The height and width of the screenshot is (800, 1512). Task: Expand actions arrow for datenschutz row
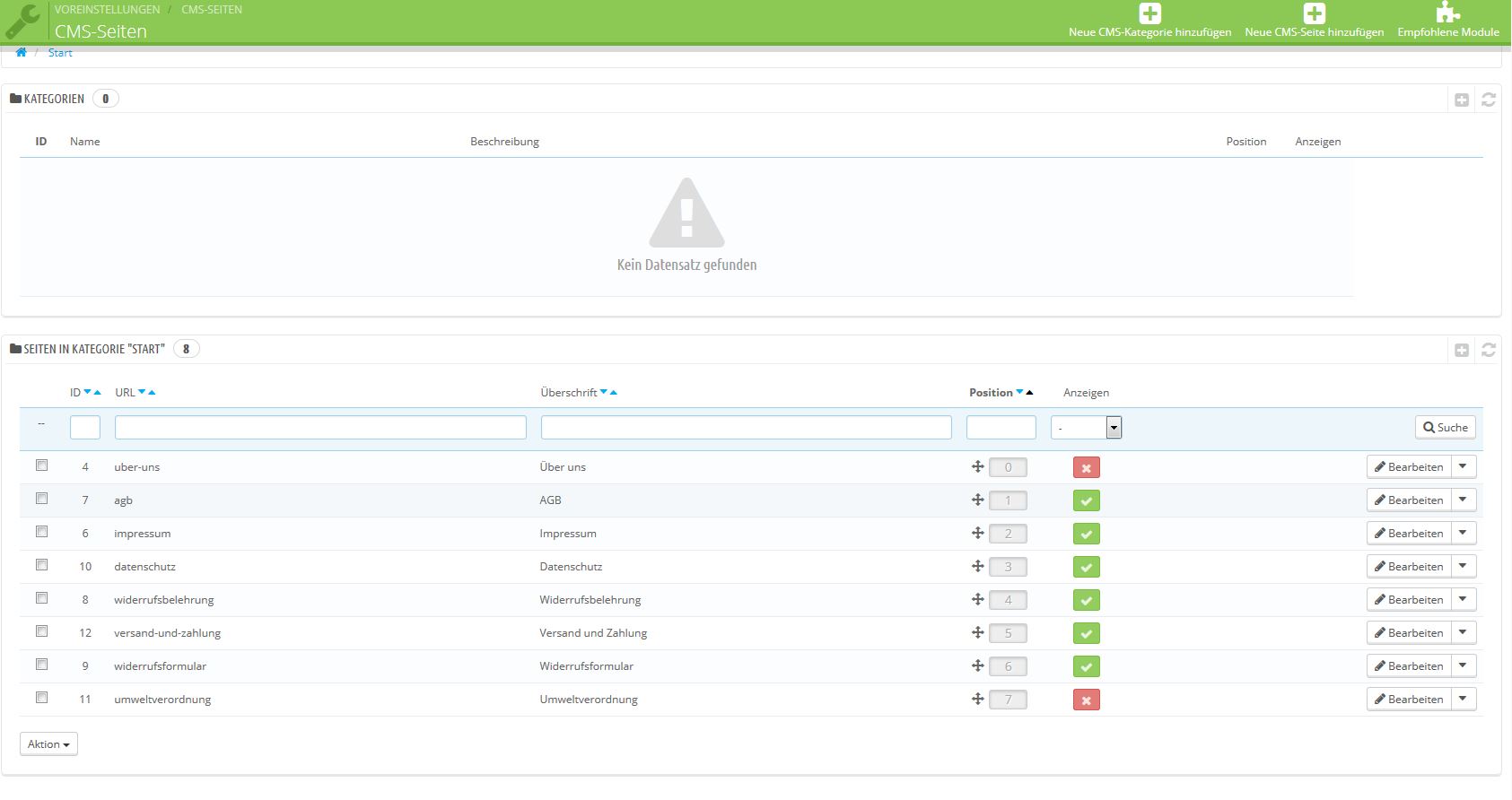tap(1463, 566)
